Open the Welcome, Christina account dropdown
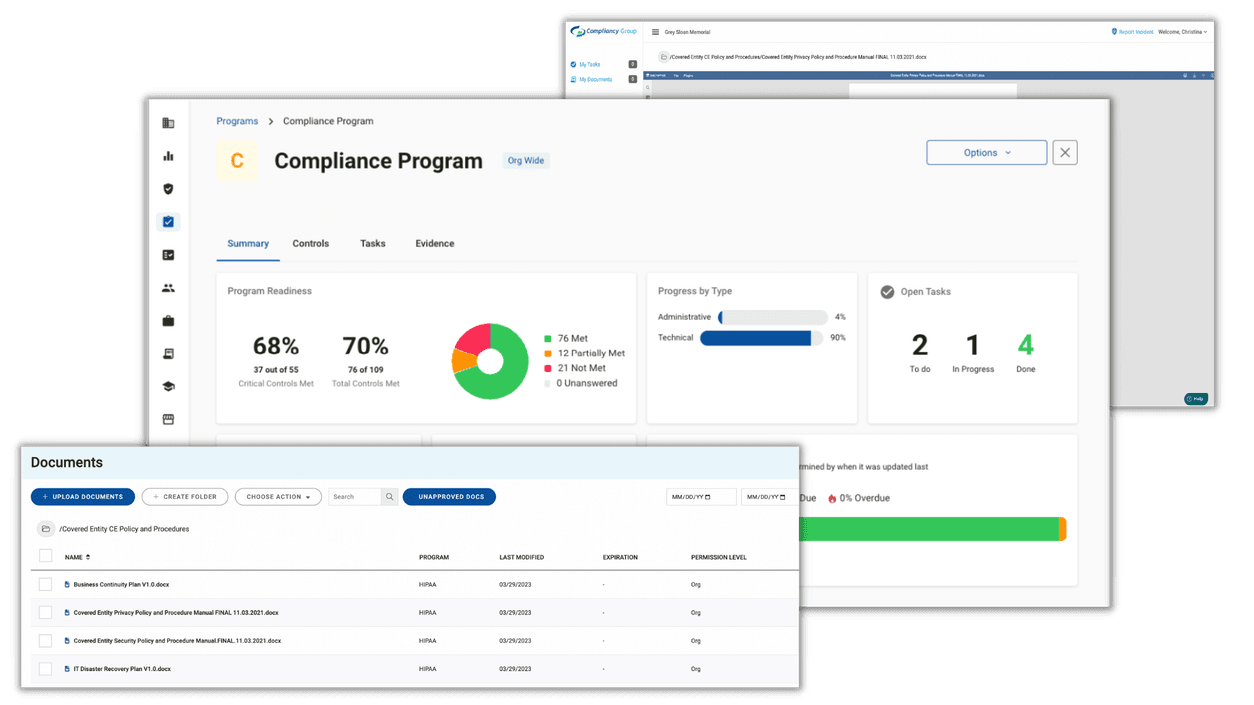The width and height of the screenshot is (1254, 705). tap(1180, 31)
